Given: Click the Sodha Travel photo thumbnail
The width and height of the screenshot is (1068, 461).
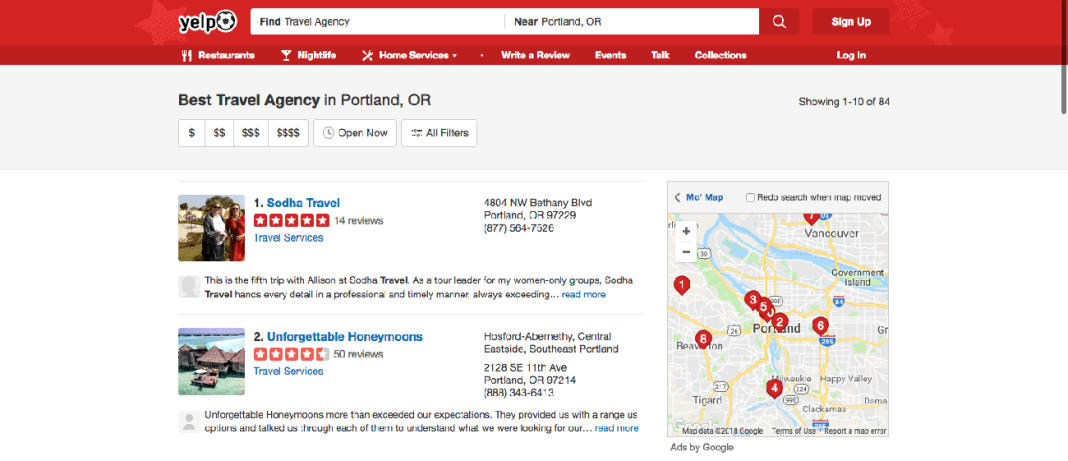Looking at the screenshot, I should [x=211, y=228].
